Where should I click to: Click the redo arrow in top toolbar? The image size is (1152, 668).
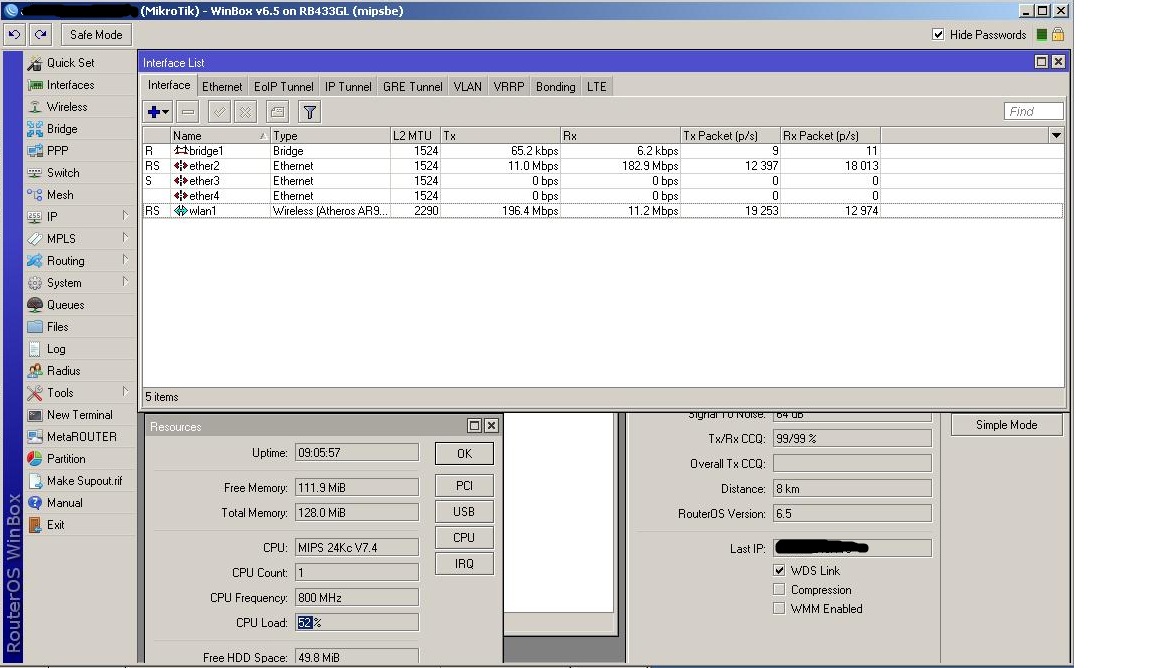click(40, 34)
